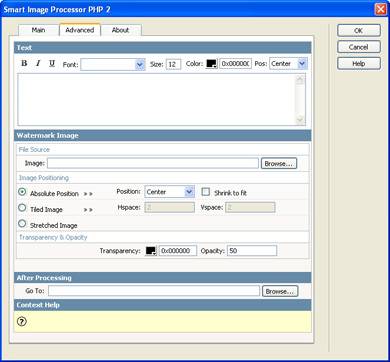The image size is (390, 362).
Task: Select the Absolute Position radio button
Action: tap(22, 192)
